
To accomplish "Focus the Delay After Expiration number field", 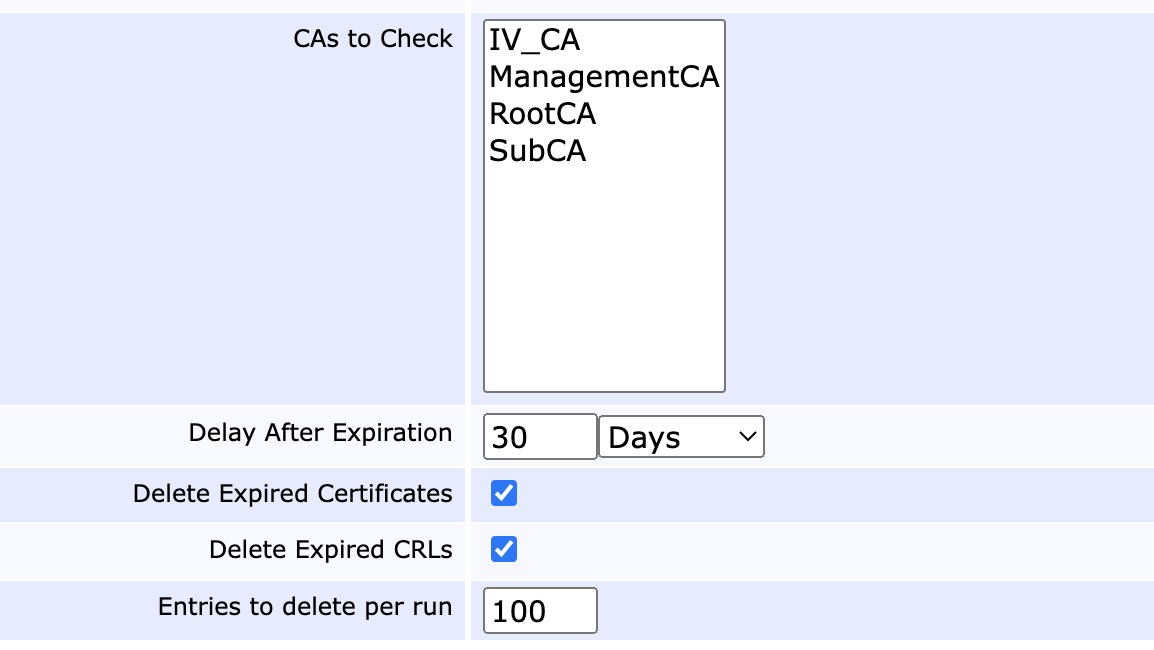I will click(540, 437).
